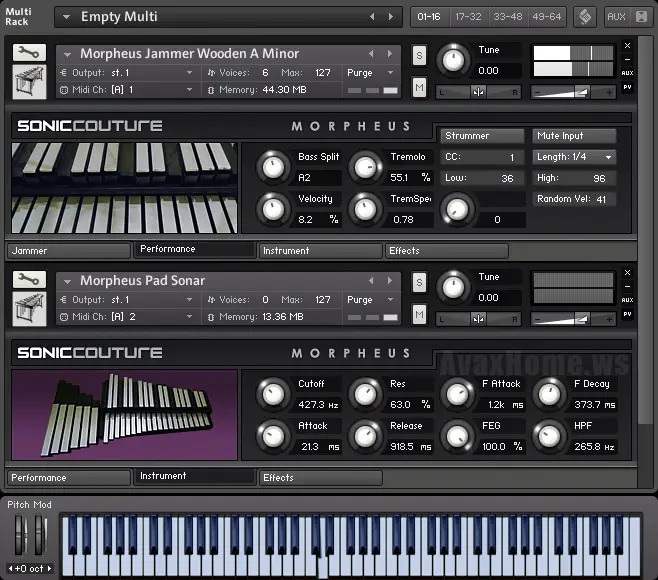Screen dimensions: 658x580
Task: Open Effects tab in Pad Sonar
Action: point(320,478)
